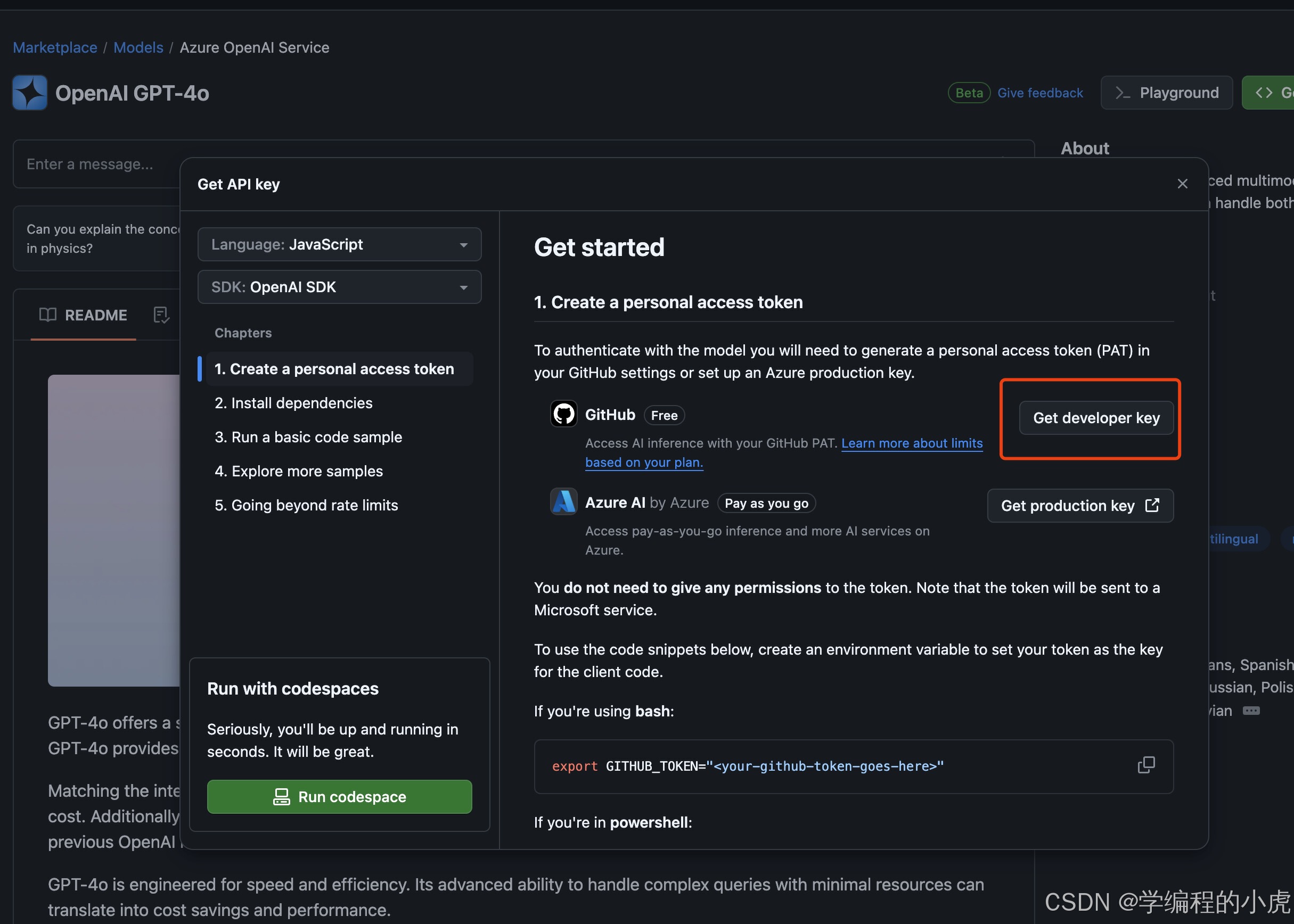Click the OpenAI GPT-4o model logo icon

(x=30, y=93)
